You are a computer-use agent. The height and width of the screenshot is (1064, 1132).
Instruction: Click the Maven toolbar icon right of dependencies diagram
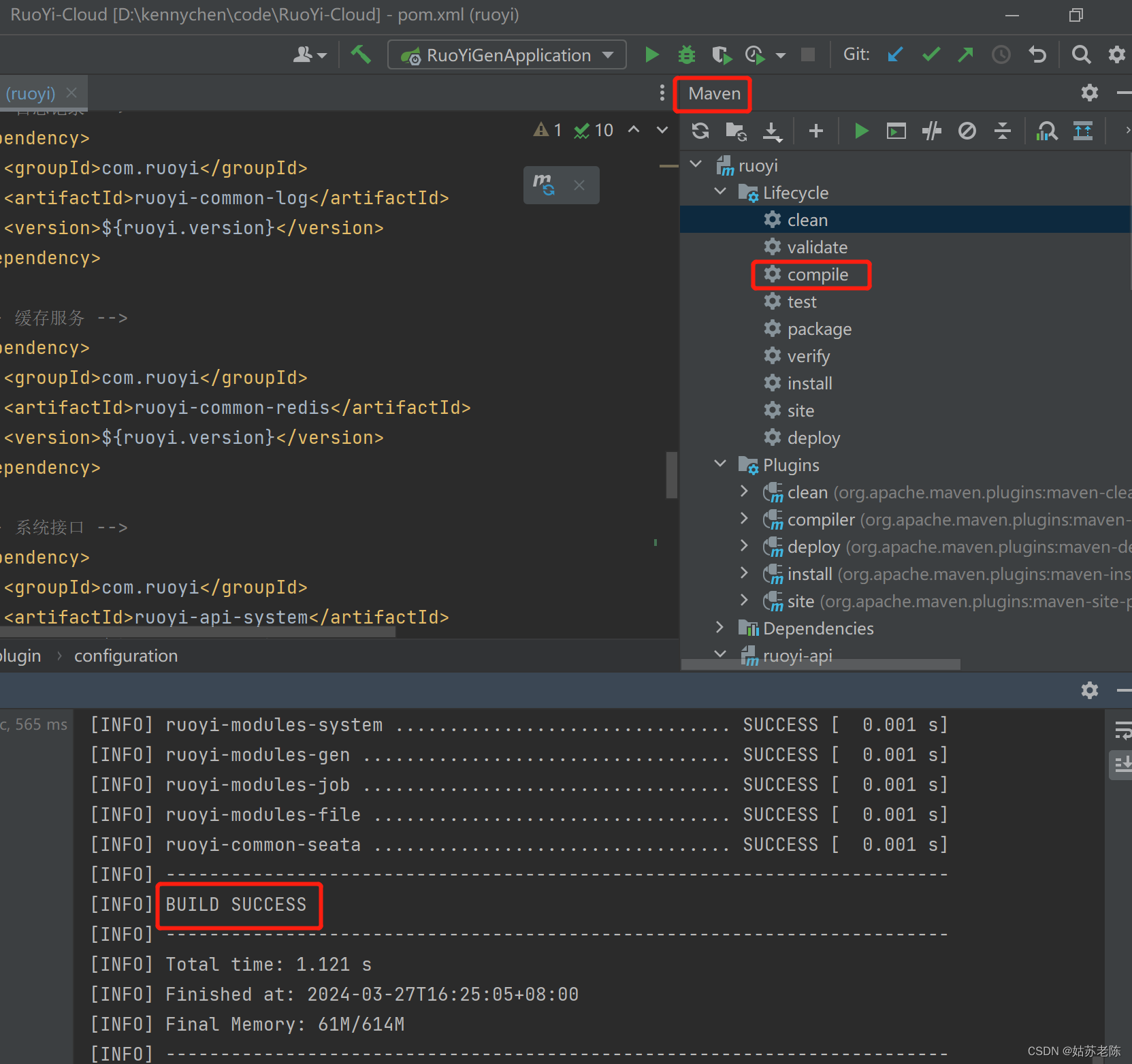1083,130
